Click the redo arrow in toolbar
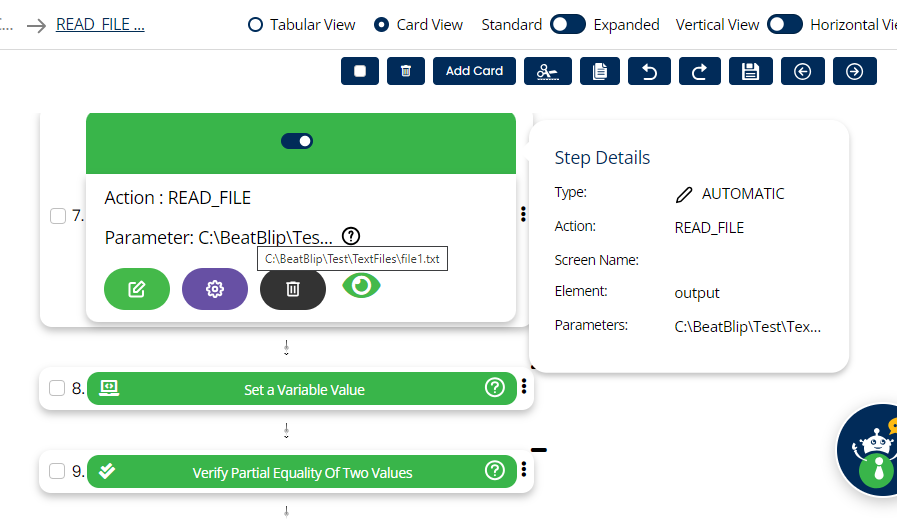This screenshot has width=897, height=519. [x=700, y=71]
